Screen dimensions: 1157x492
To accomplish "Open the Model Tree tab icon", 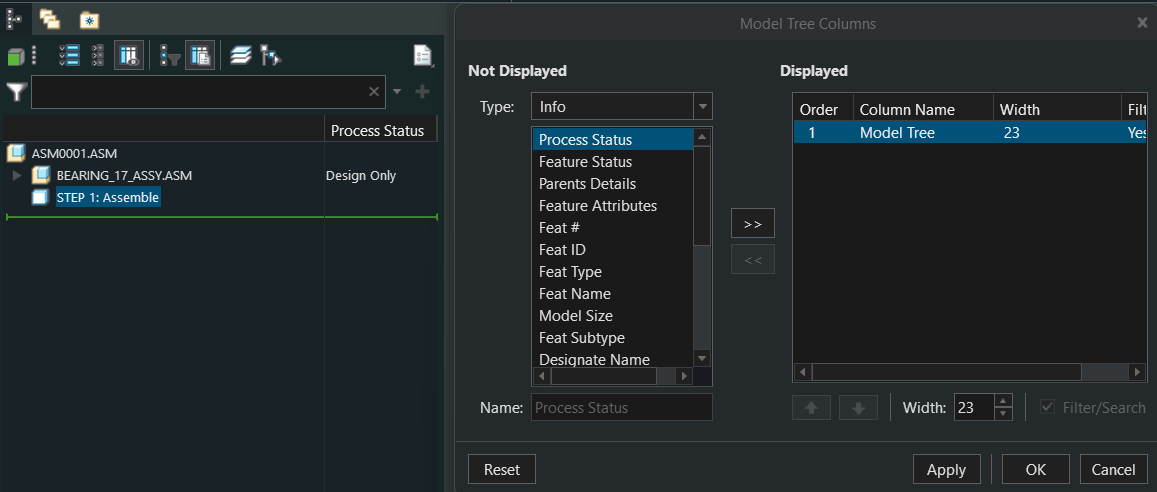I will (14, 18).
